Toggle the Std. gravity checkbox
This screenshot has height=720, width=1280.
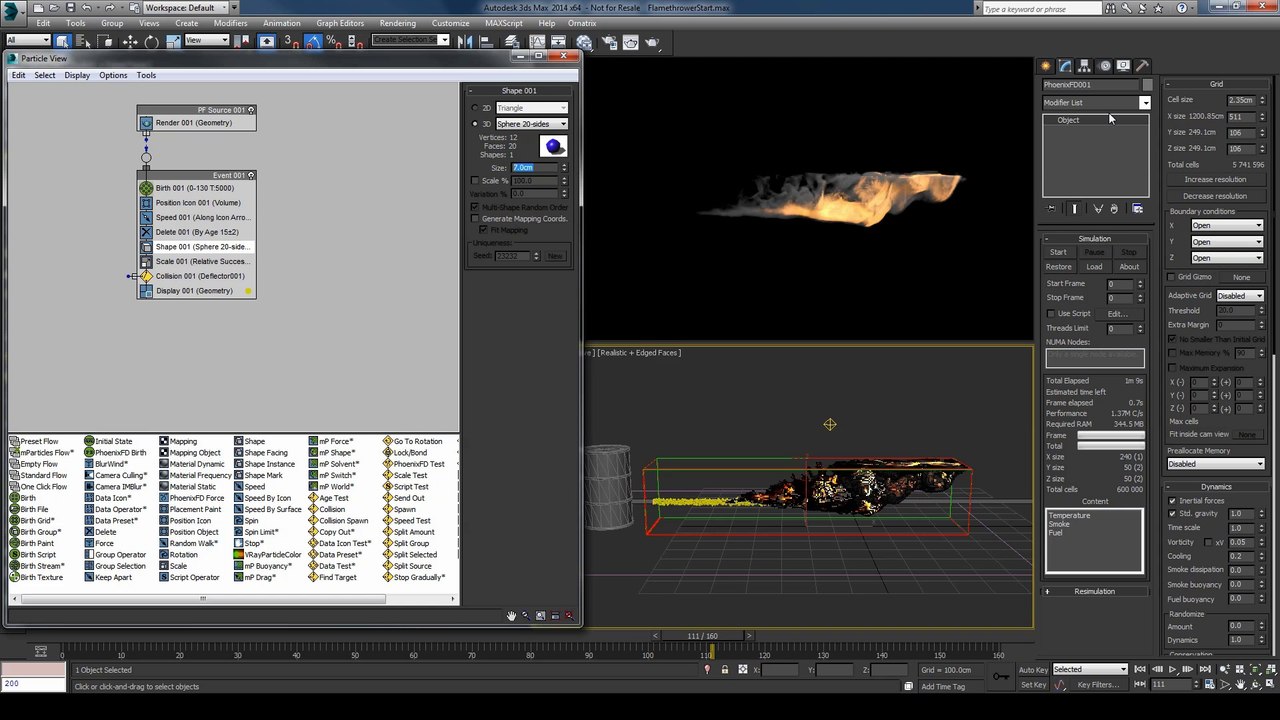(x=1172, y=514)
